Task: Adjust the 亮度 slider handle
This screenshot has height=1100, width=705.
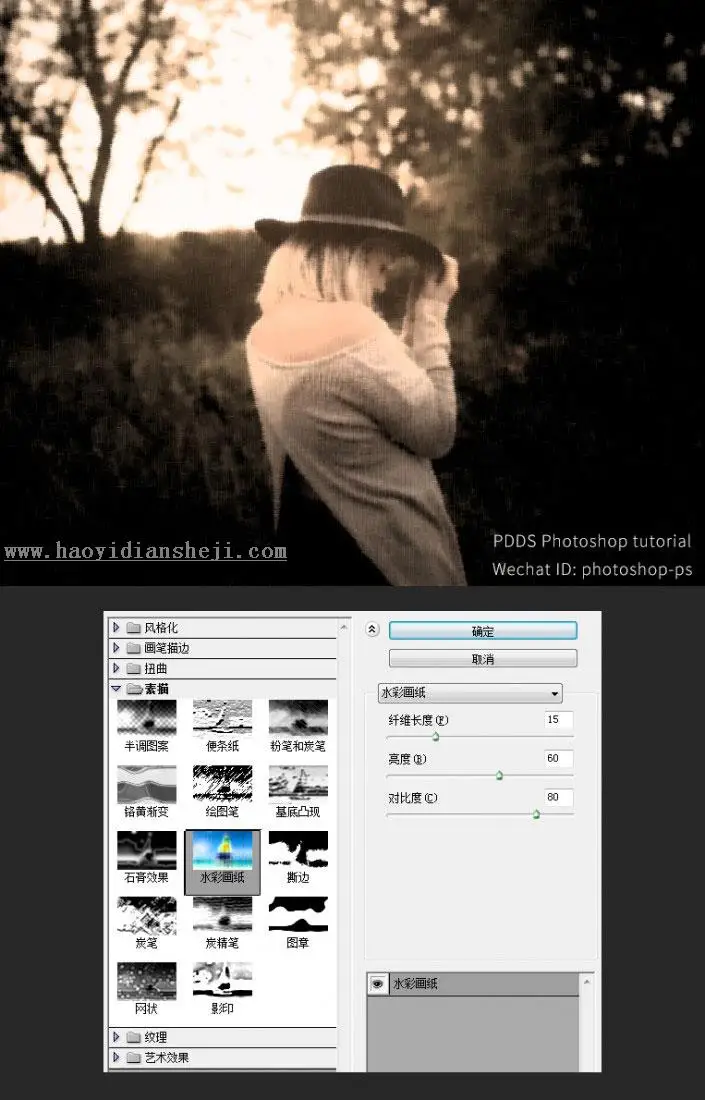Action: coord(499,775)
